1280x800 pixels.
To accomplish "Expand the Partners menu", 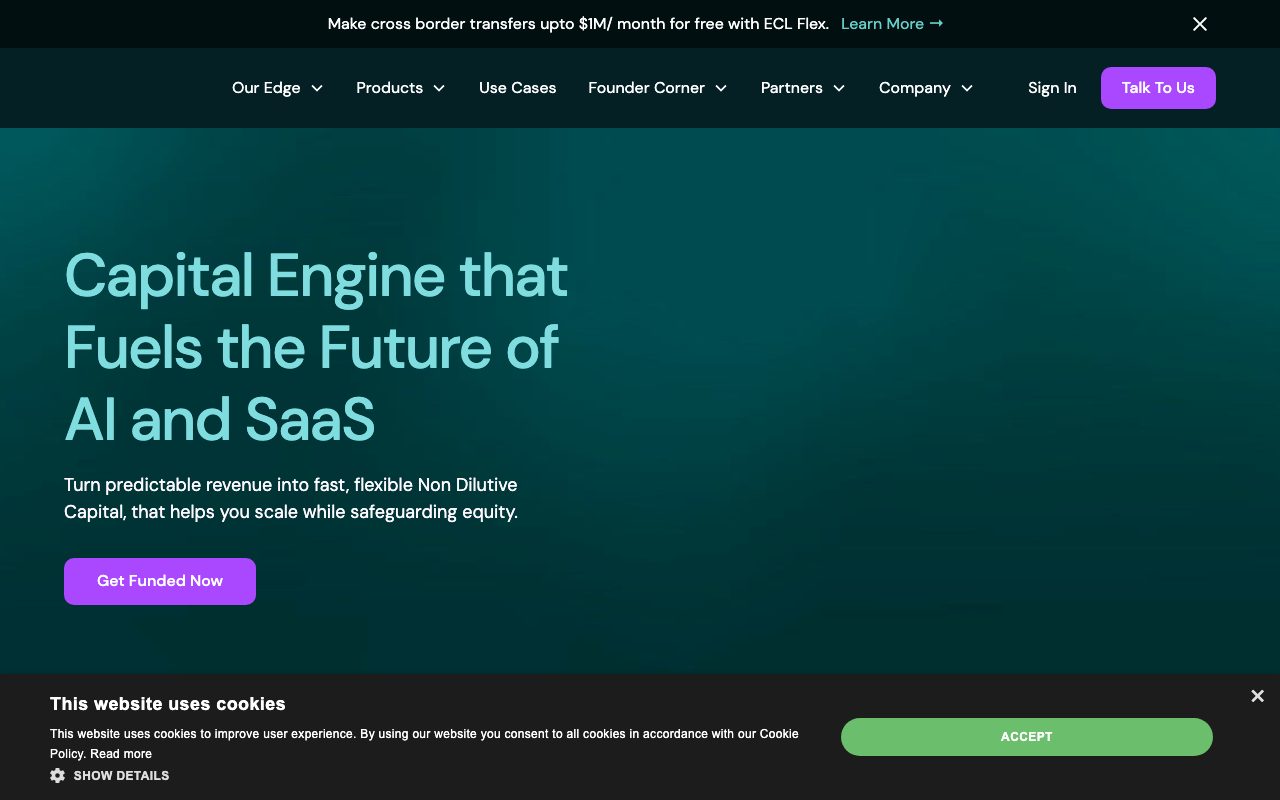I will (803, 88).
